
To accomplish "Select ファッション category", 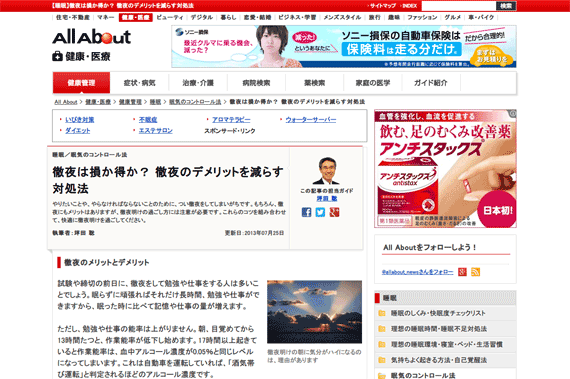I will tap(422, 17).
